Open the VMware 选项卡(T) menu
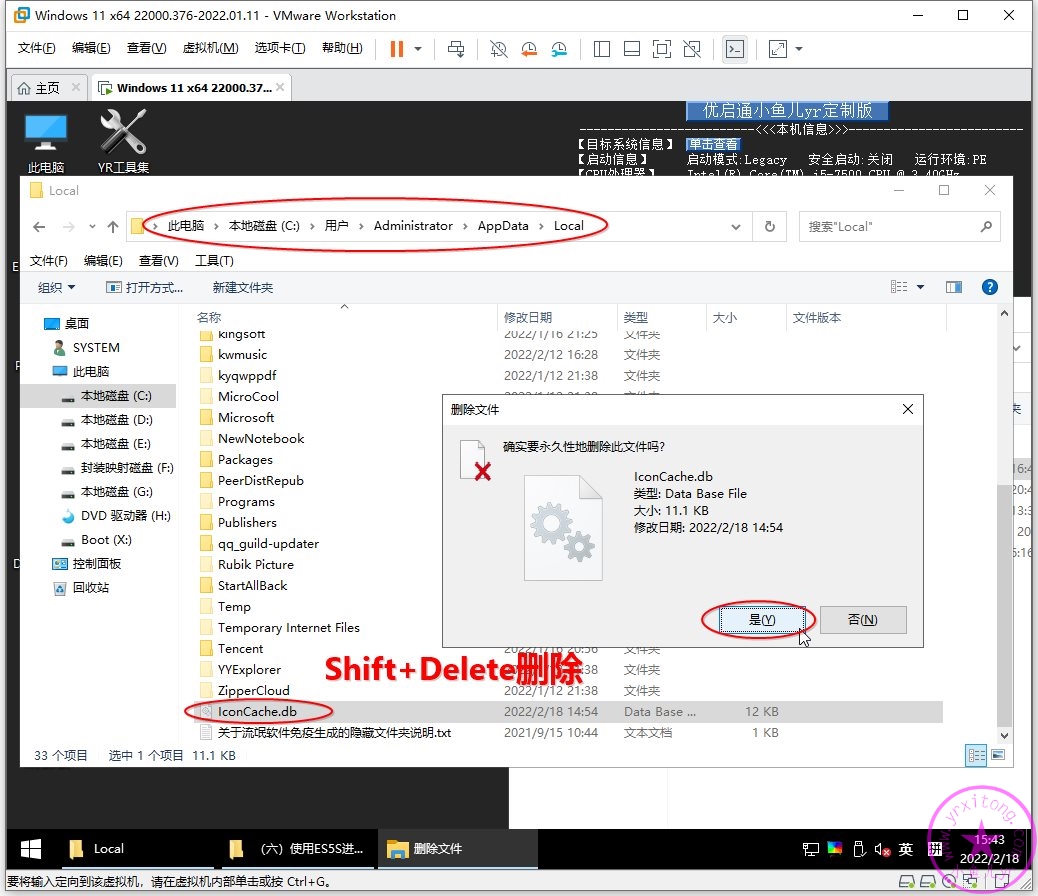The width and height of the screenshot is (1038, 896). [280, 48]
